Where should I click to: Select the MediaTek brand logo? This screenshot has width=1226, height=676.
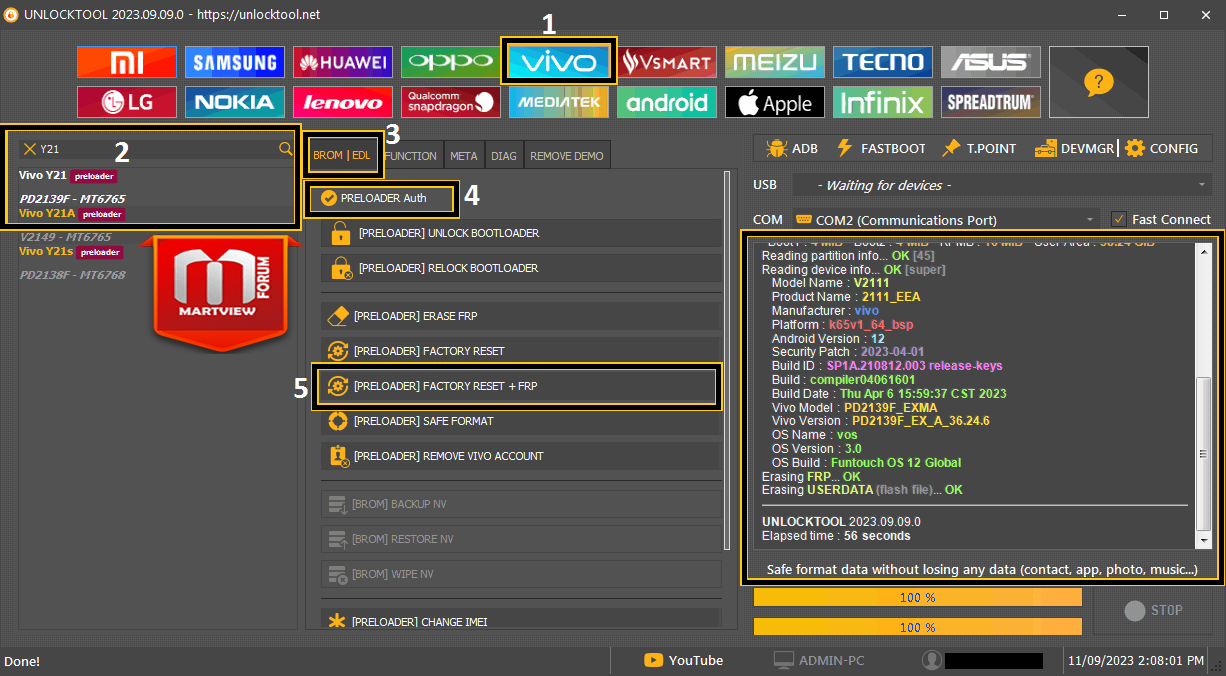[x=558, y=102]
